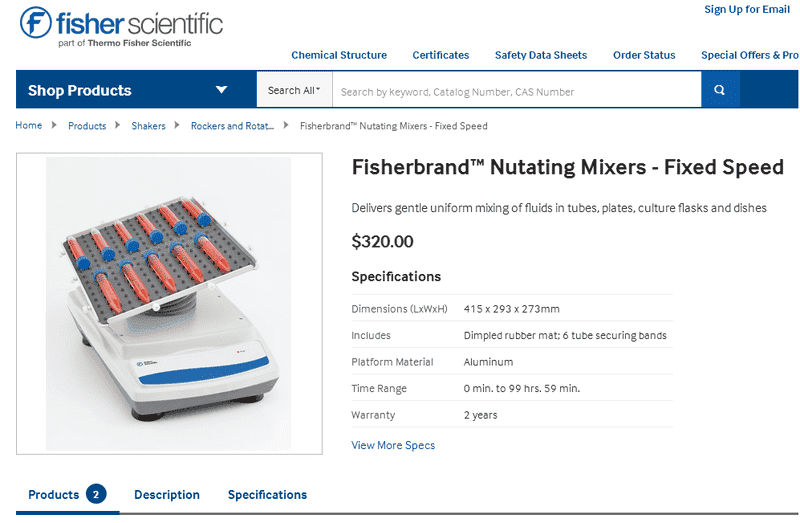Click the Fisher Scientific logo
The image size is (800, 523).
point(121,26)
